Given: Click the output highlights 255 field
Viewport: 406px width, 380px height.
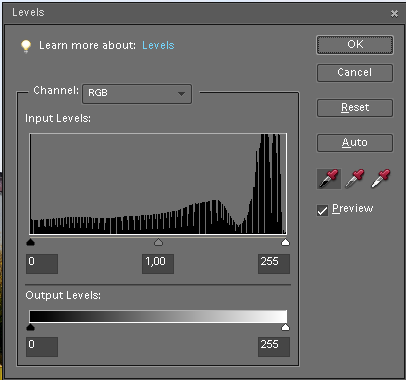Looking at the screenshot, I should (274, 347).
